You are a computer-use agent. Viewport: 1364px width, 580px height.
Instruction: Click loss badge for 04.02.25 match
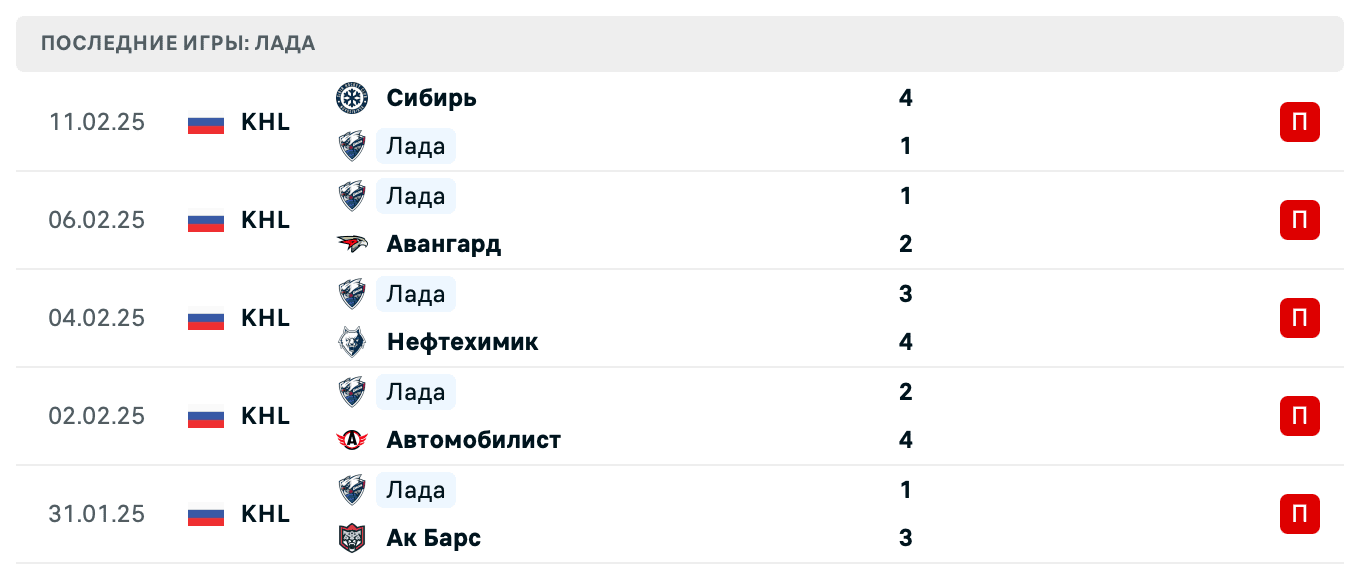point(1299,318)
